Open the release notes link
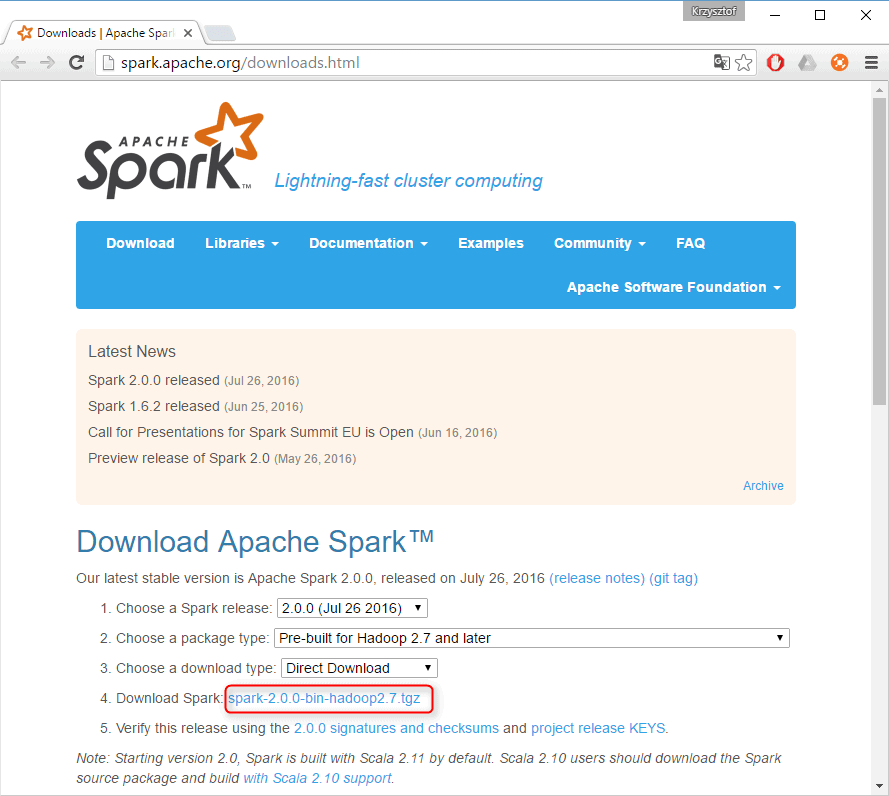The height and width of the screenshot is (796, 889). pos(597,578)
